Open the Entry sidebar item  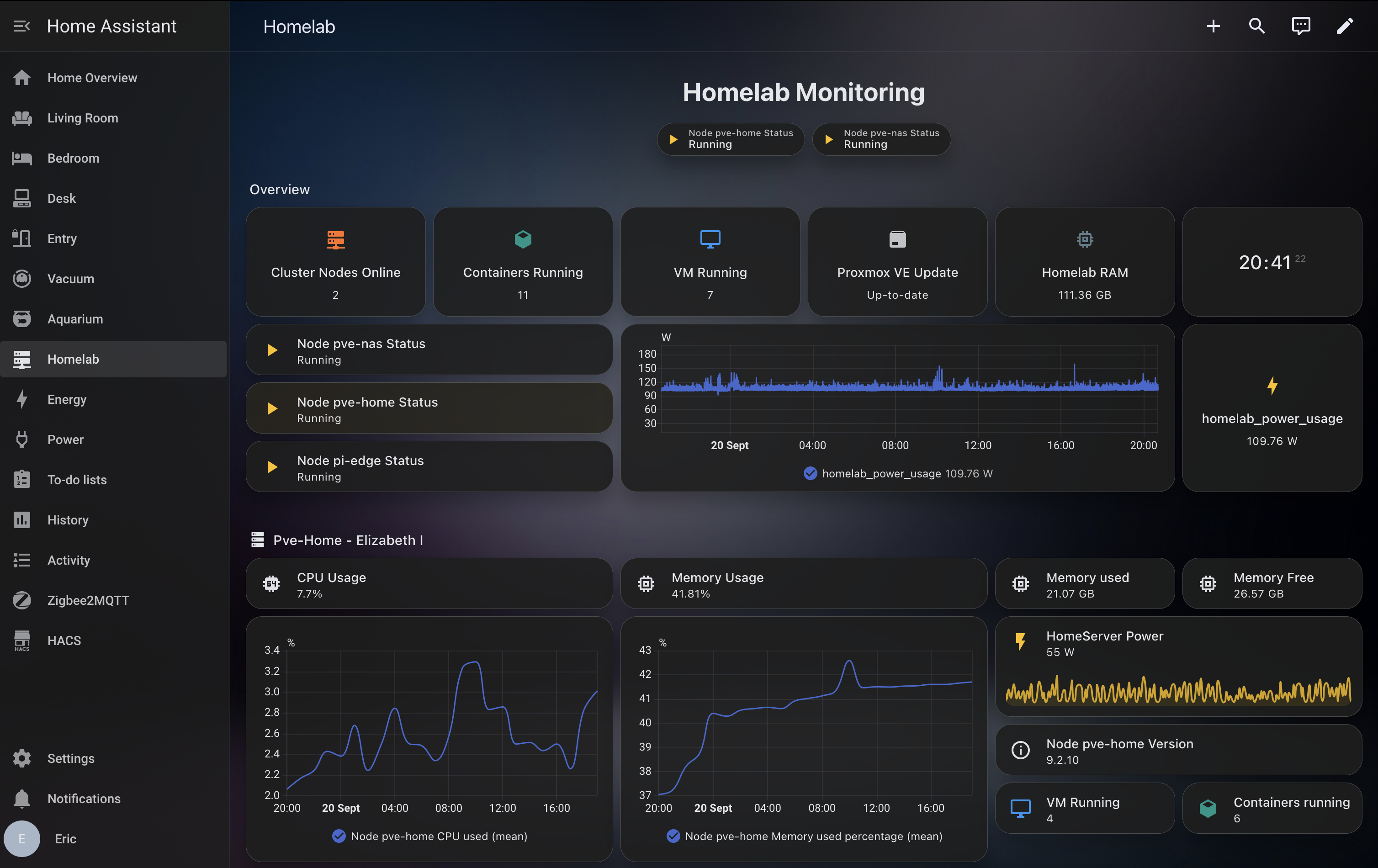(113, 238)
